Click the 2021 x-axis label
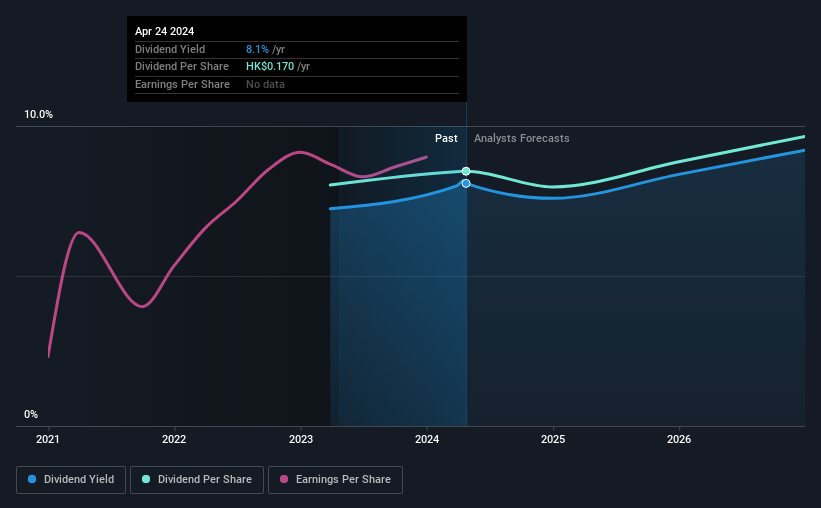821x508 pixels. pyautogui.click(x=48, y=439)
